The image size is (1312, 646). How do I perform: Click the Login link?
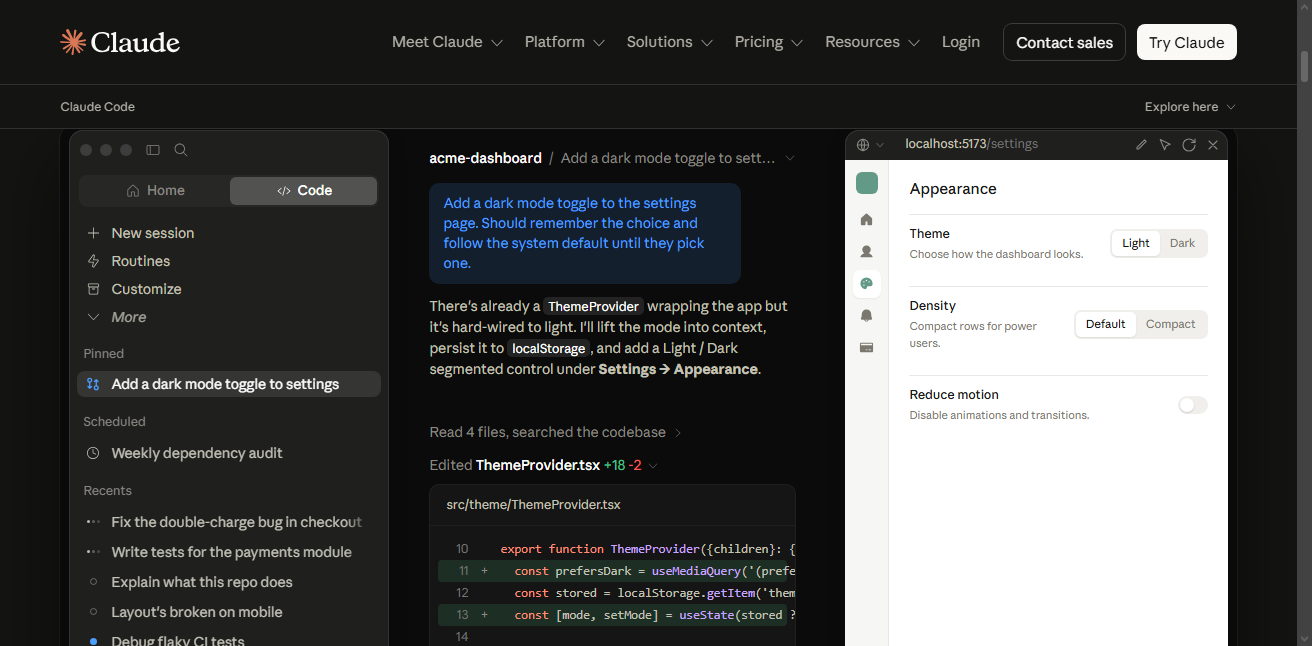click(x=961, y=42)
